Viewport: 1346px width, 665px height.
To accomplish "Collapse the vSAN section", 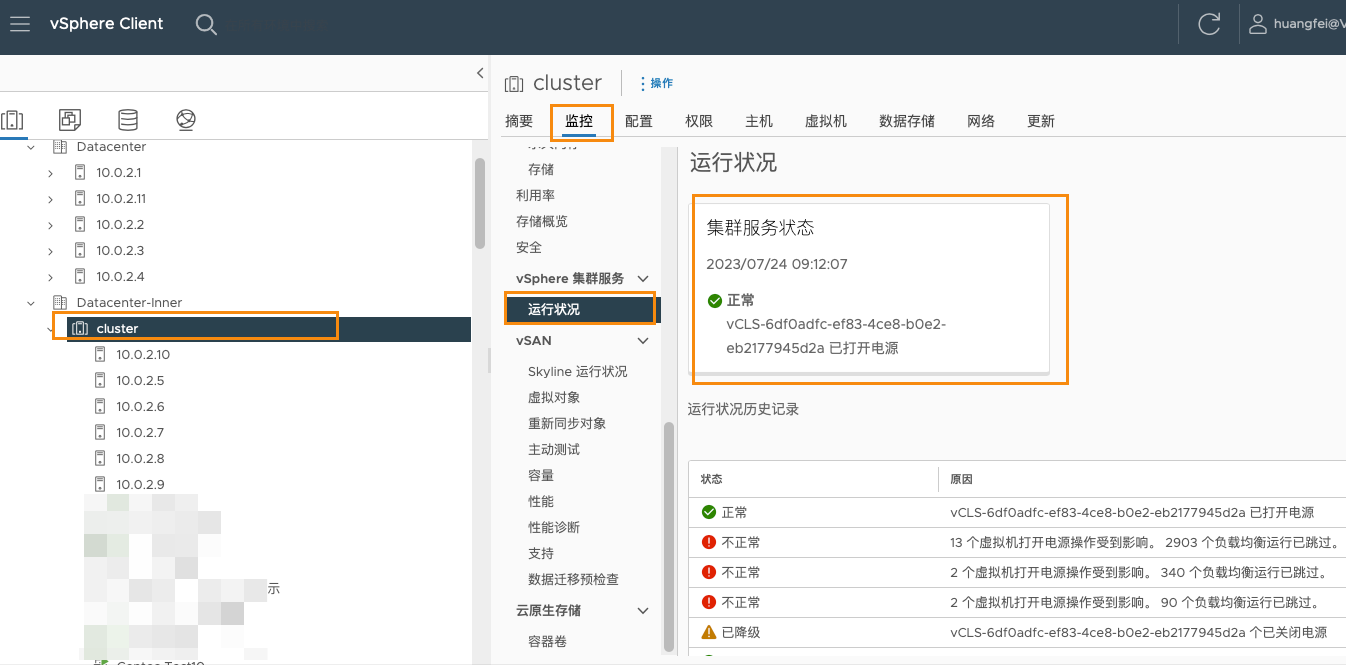I will [x=643, y=341].
